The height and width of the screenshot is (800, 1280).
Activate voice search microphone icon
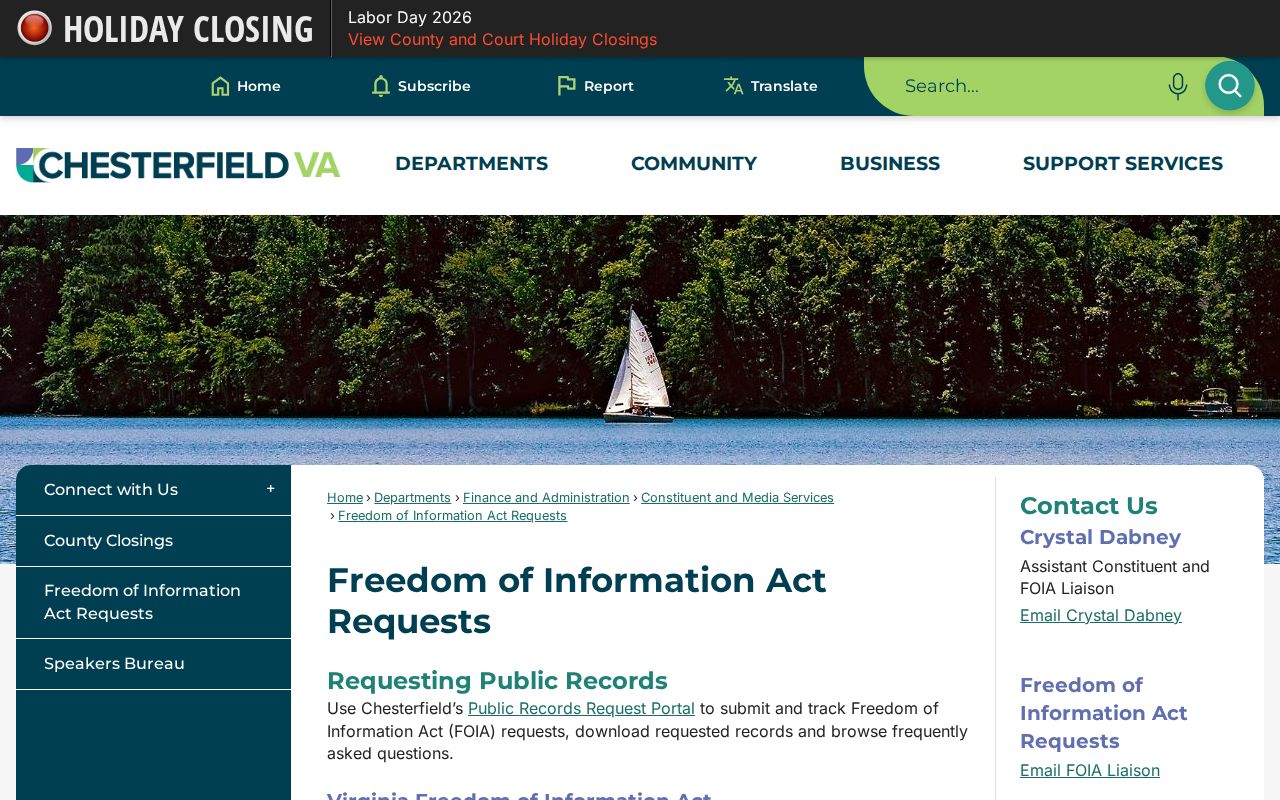tap(1178, 86)
